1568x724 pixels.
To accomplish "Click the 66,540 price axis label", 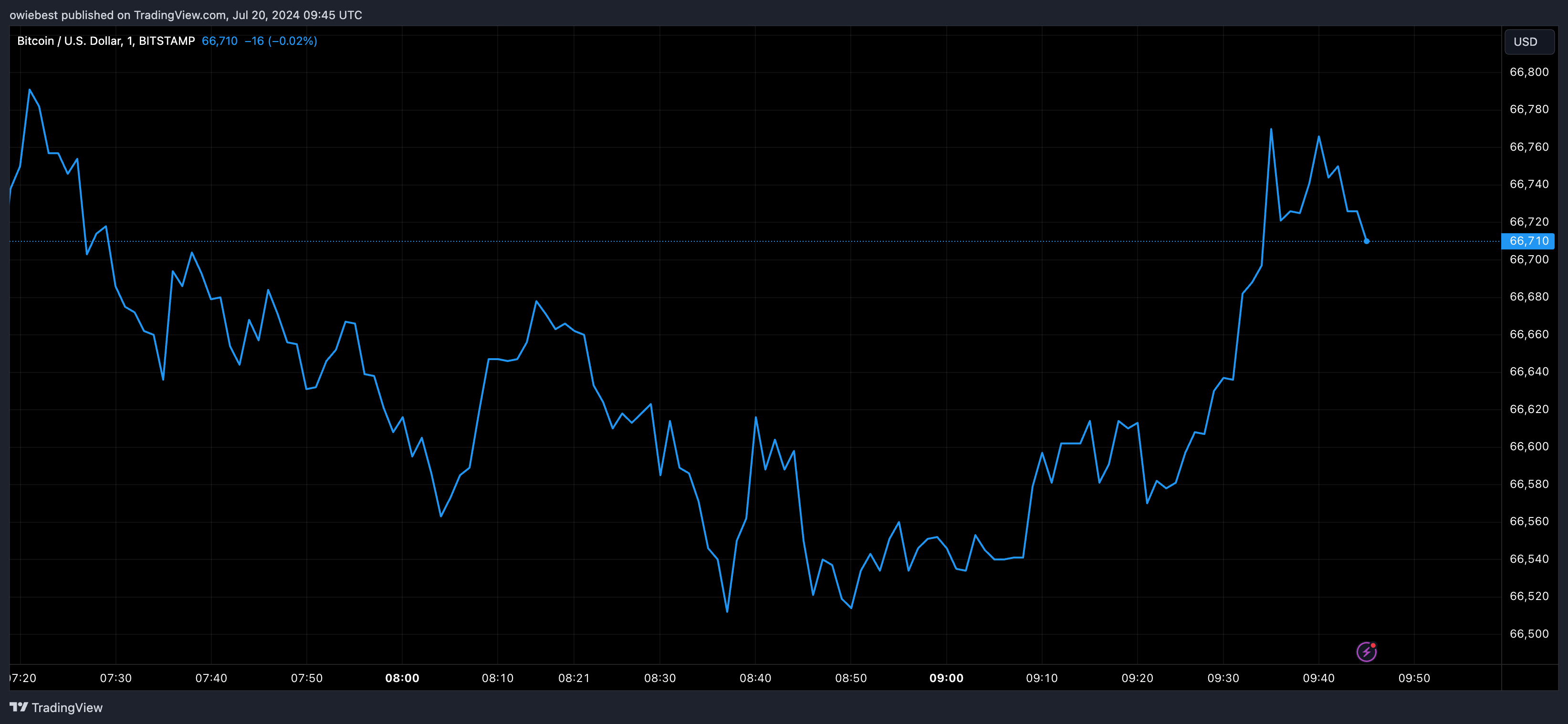I will tap(1529, 559).
